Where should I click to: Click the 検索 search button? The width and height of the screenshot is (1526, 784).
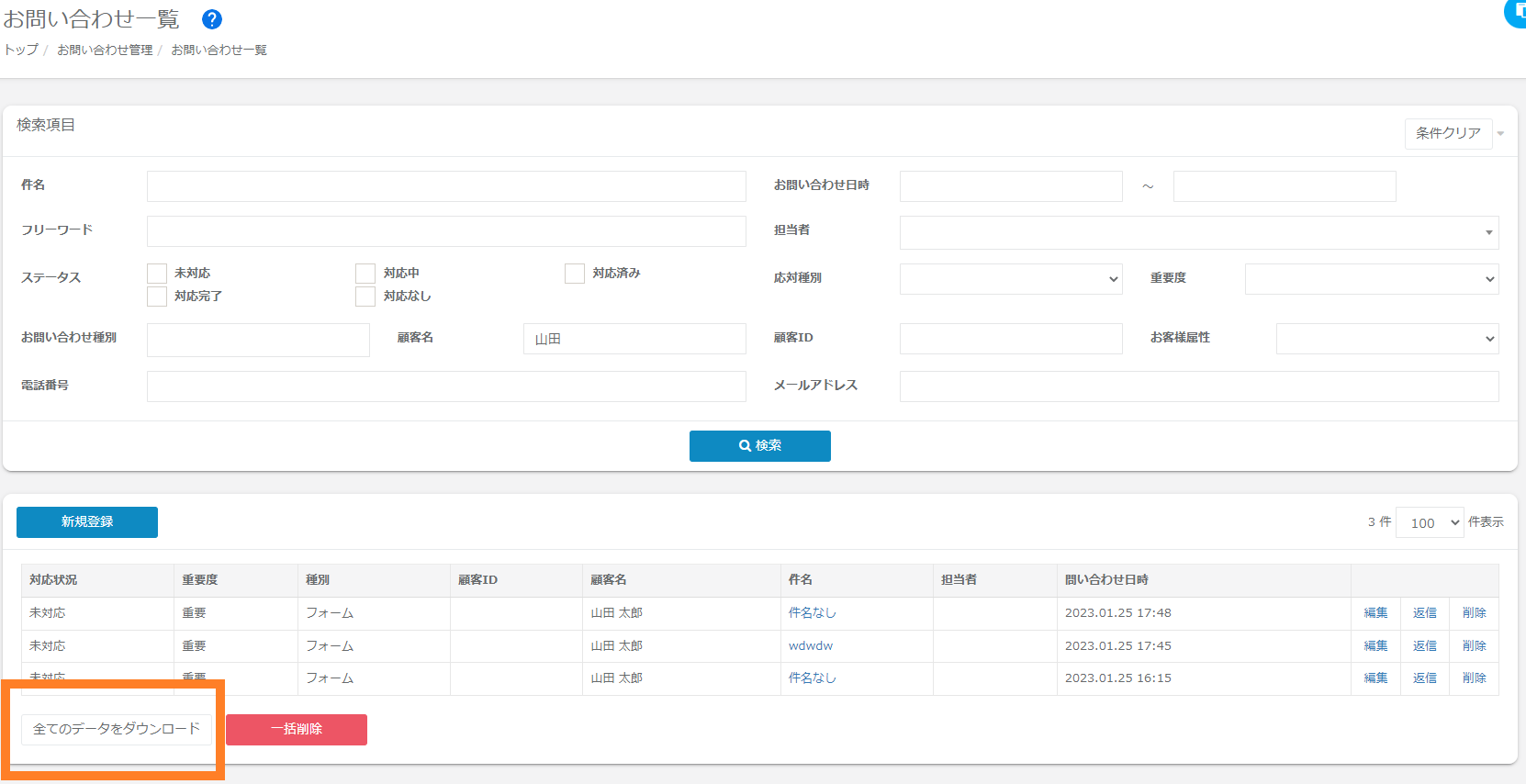[759, 446]
